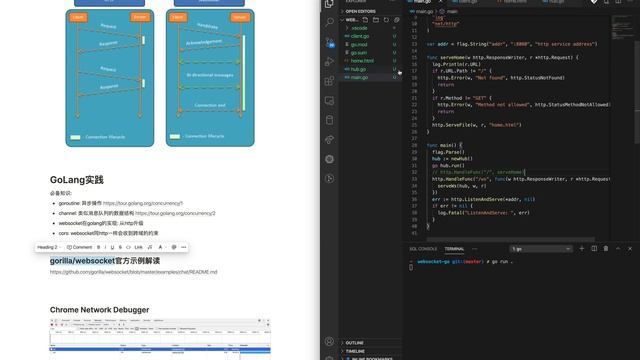Apply underline from floating text toolbar
Image resolution: width=640 pixels, height=360 pixels.
click(x=113, y=247)
